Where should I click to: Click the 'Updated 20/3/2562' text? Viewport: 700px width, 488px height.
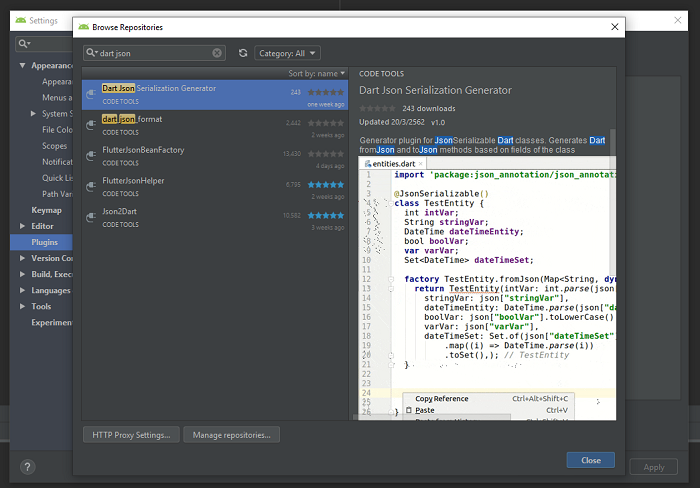pyautogui.click(x=392, y=122)
